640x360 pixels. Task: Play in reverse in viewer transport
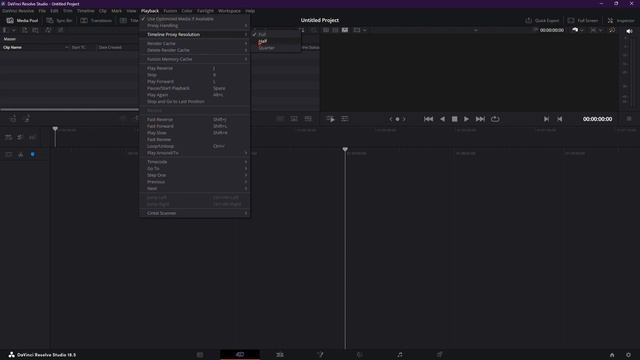tap(442, 119)
